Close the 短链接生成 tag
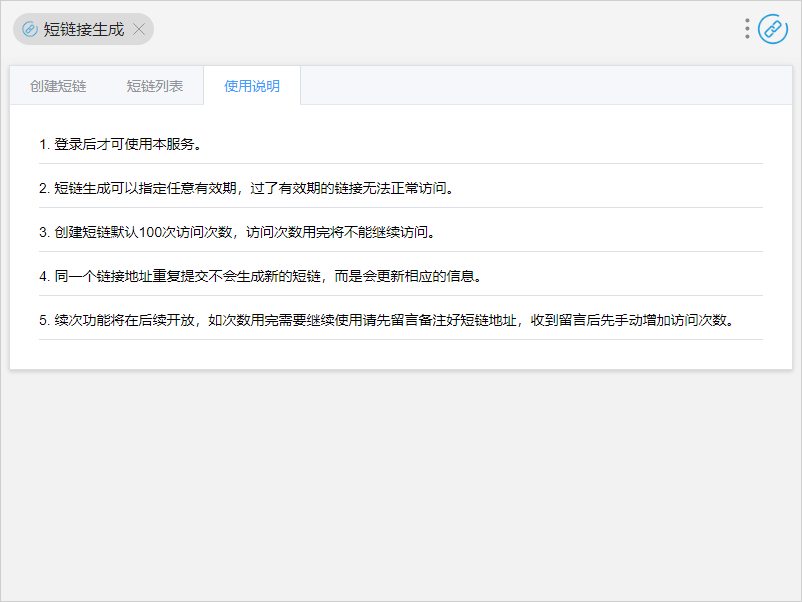This screenshot has height=602, width=802. (139, 29)
